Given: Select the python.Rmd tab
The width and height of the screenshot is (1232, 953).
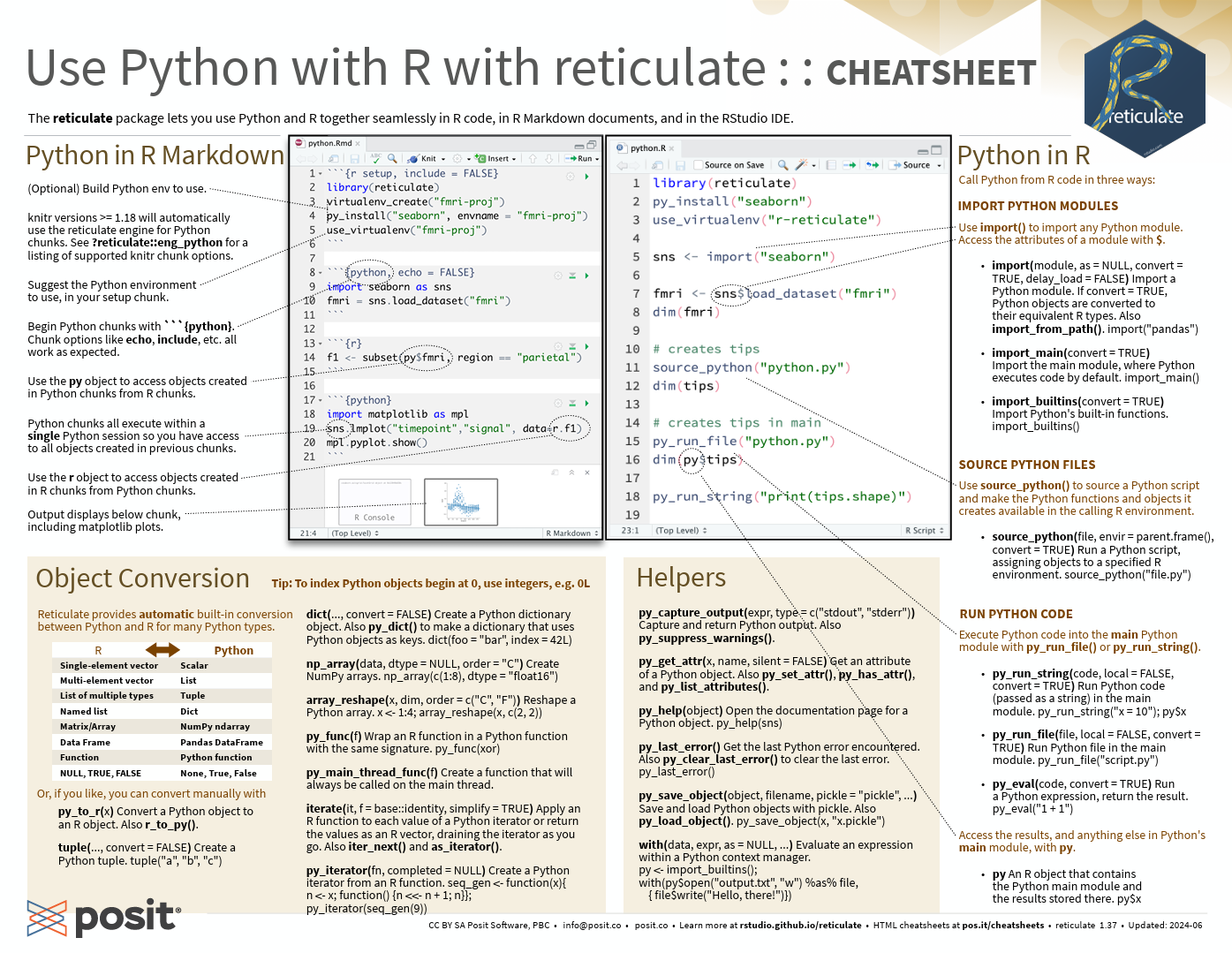Looking at the screenshot, I should tap(331, 143).
